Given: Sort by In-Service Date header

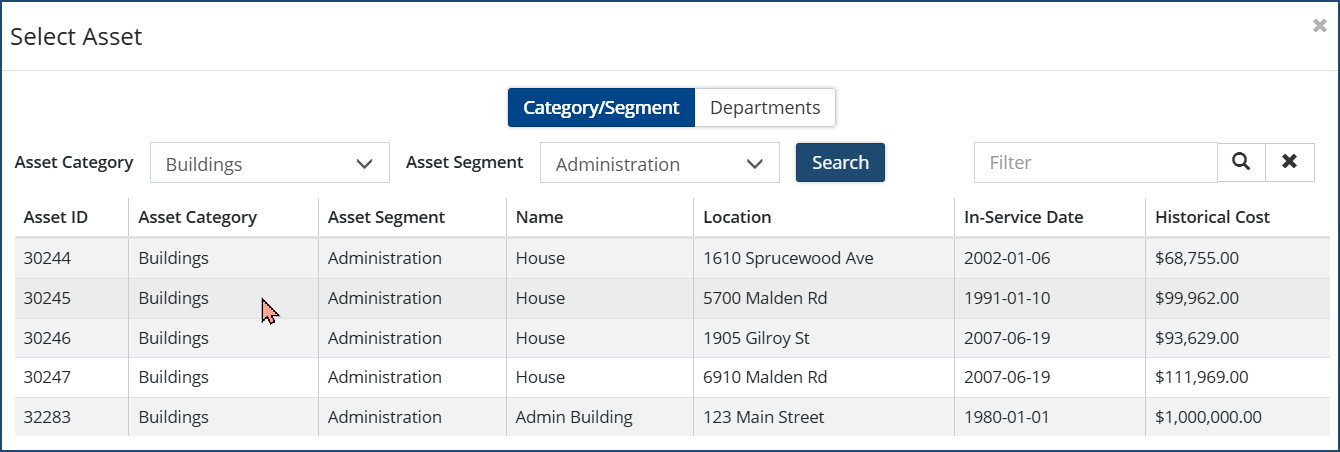Looking at the screenshot, I should pos(1023,217).
